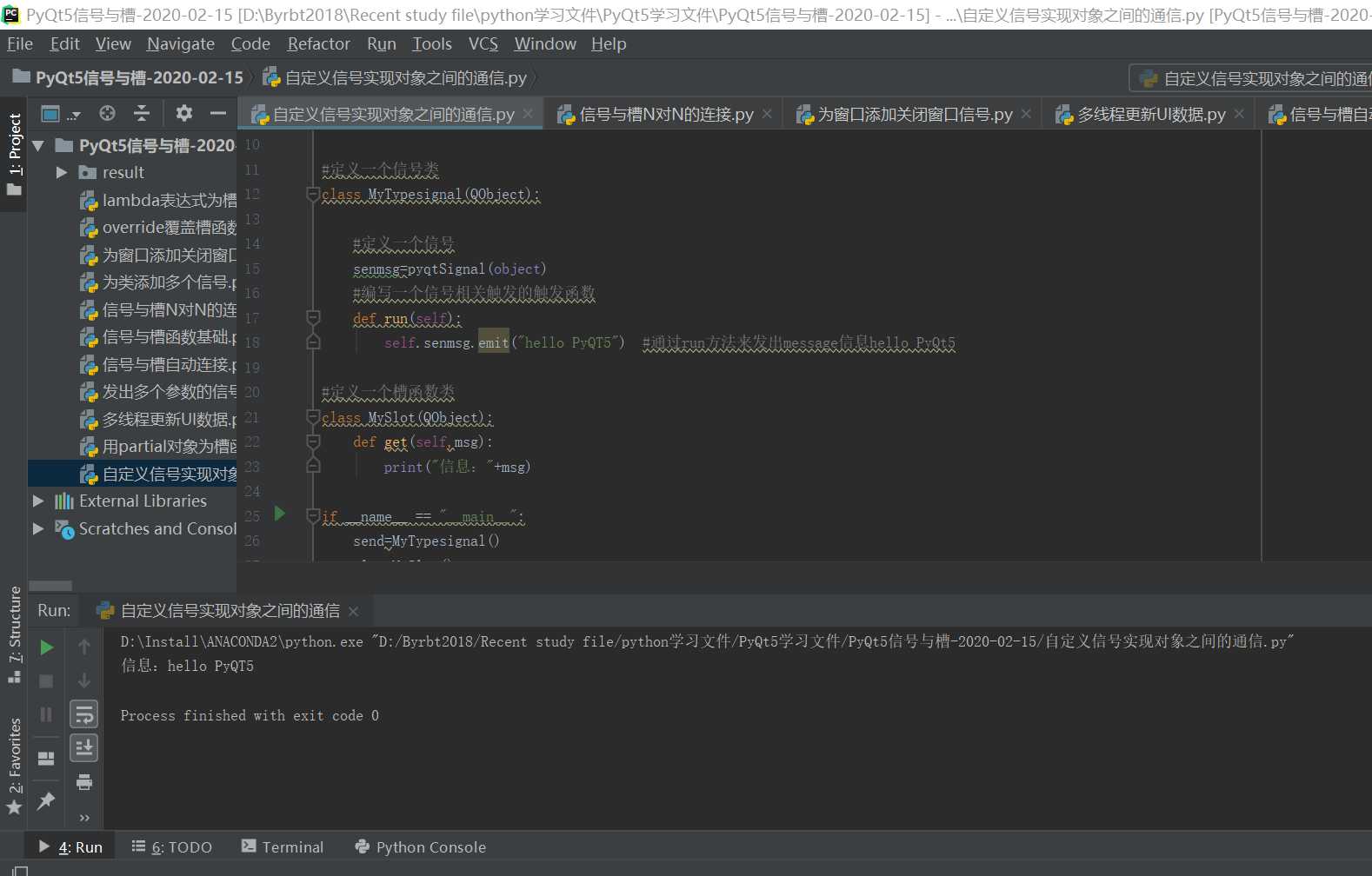Image resolution: width=1372 pixels, height=876 pixels.
Task: Rerun the script with green play icon
Action: click(x=47, y=647)
